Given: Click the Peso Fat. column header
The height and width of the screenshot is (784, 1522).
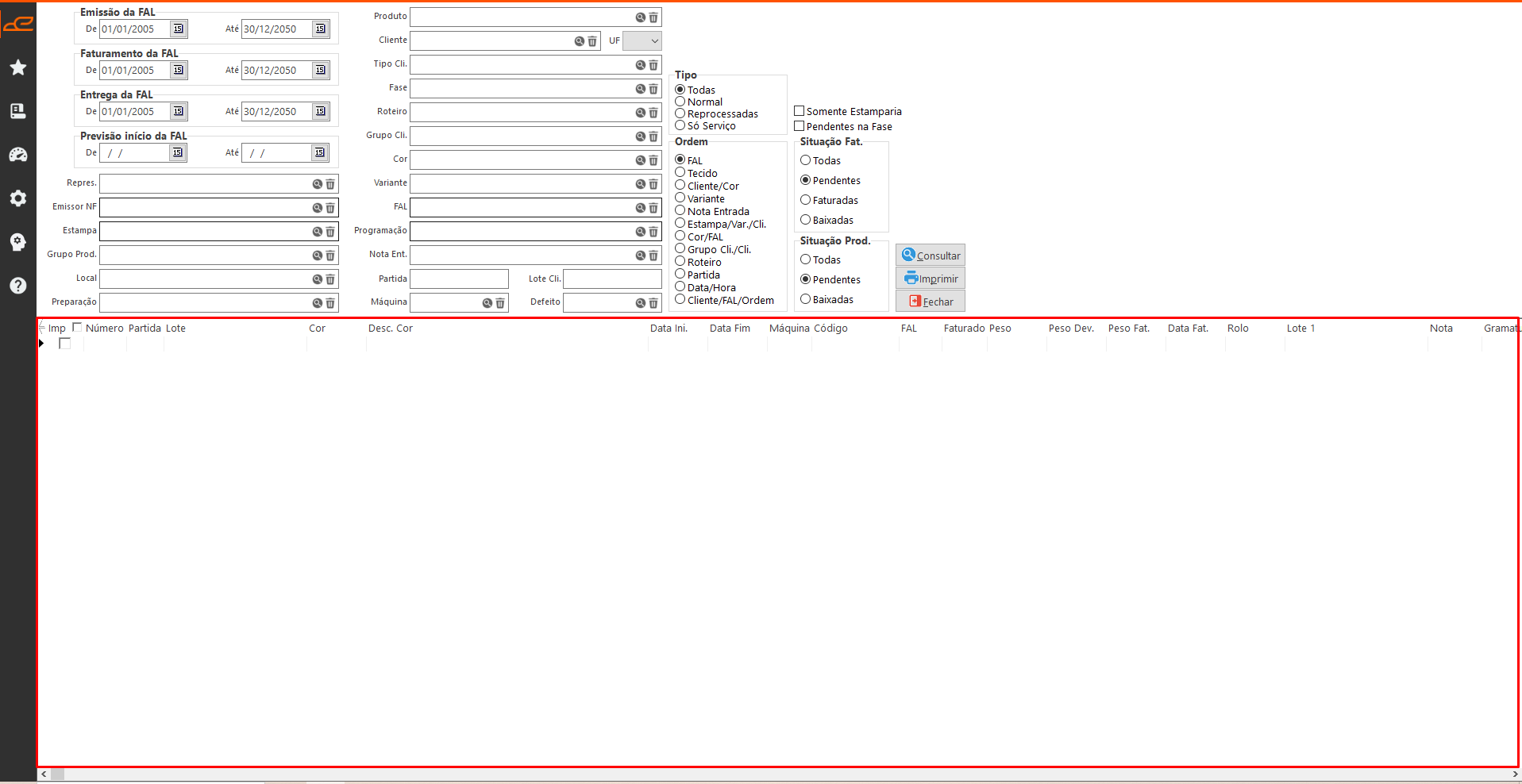Looking at the screenshot, I should click(x=1128, y=329).
